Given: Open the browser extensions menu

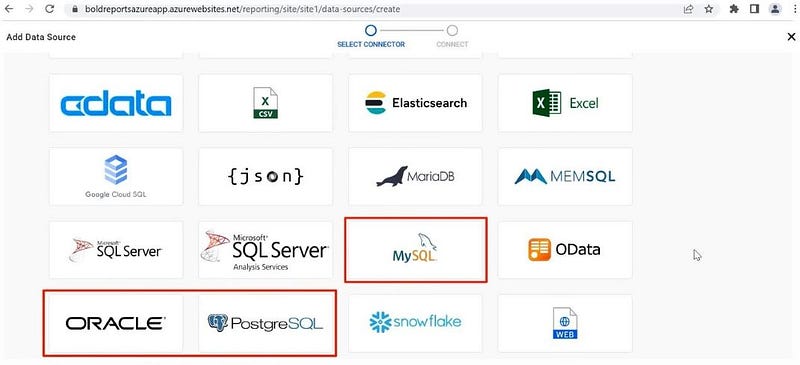Looking at the screenshot, I should (x=734, y=9).
